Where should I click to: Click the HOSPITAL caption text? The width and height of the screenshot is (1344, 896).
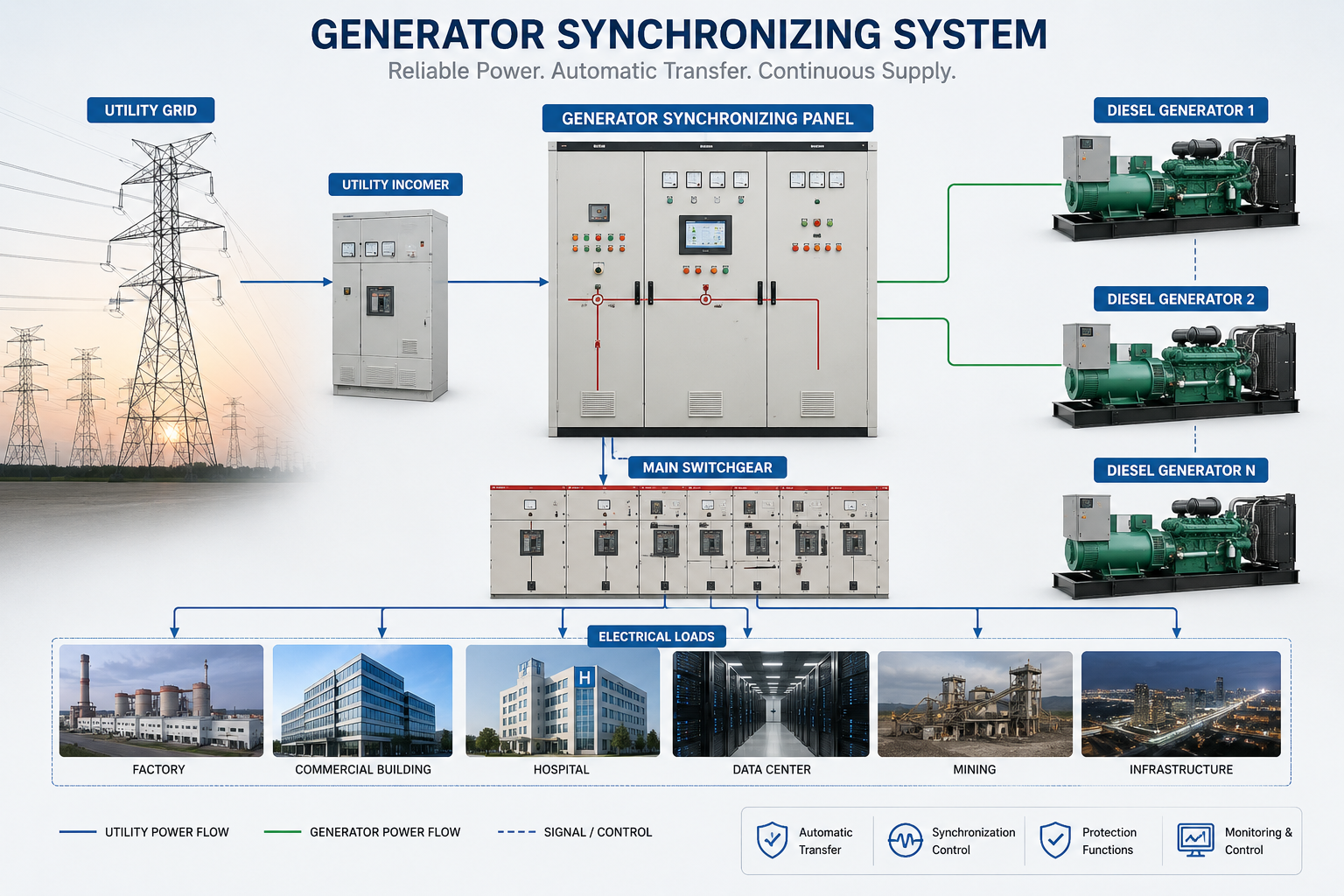[x=562, y=770]
